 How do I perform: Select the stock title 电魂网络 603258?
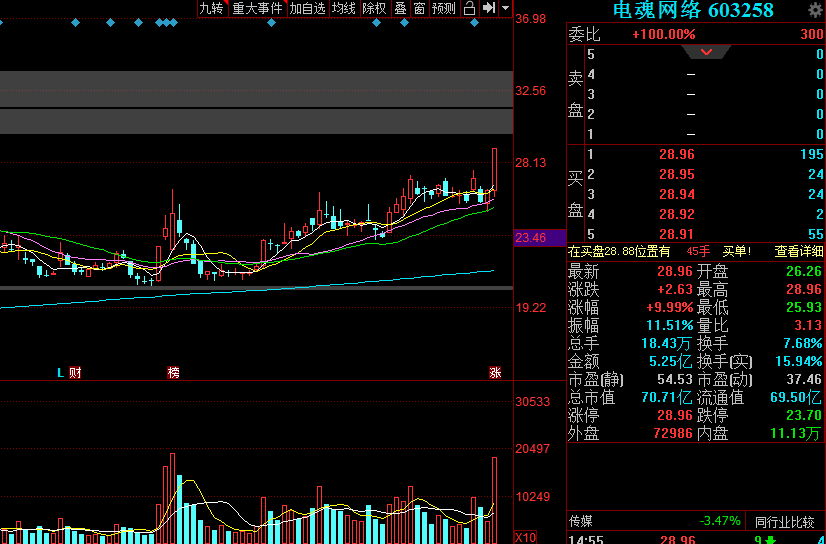(x=693, y=10)
